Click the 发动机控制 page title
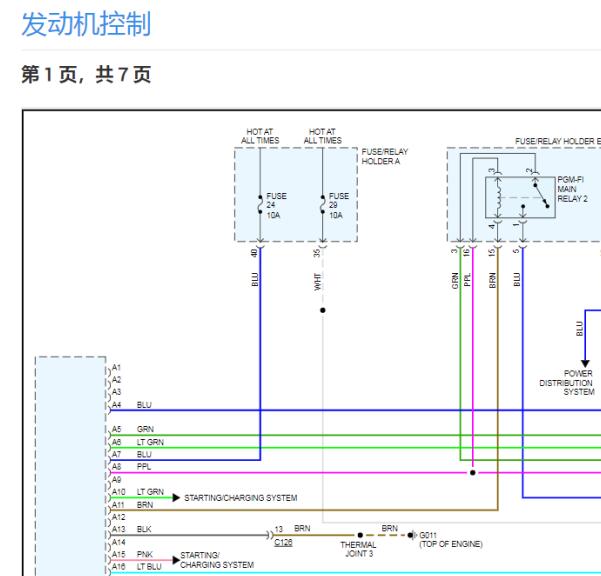Viewport: 601px width, 576px height. [86, 24]
